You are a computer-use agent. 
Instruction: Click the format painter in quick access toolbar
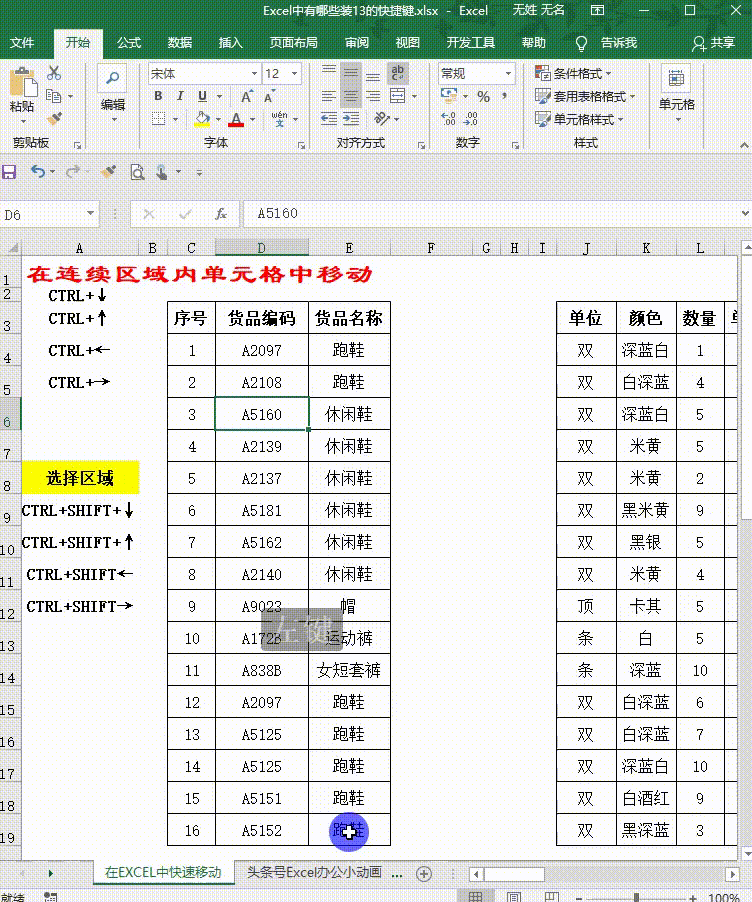click(108, 171)
